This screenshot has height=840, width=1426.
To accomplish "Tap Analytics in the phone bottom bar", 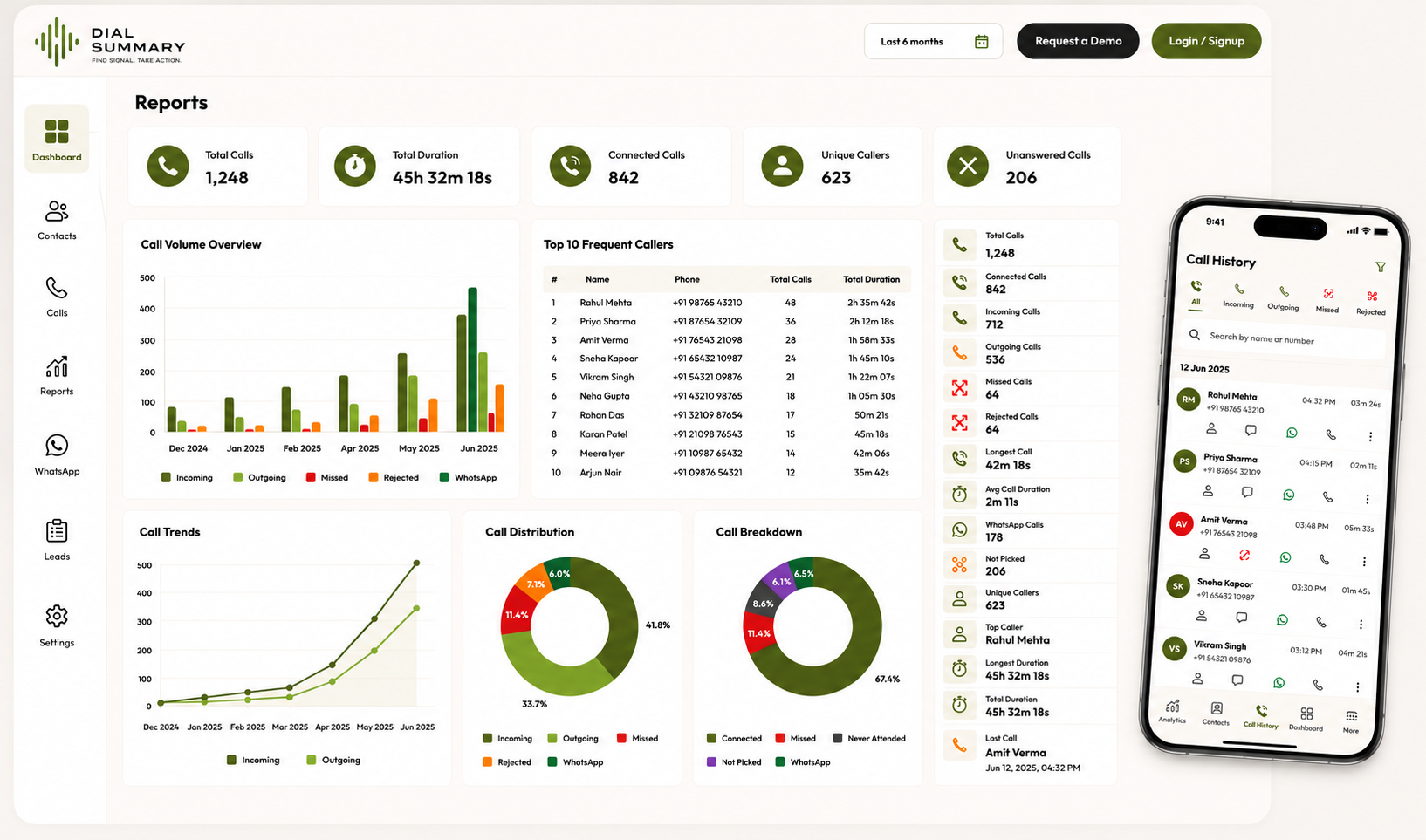I will tap(1172, 712).
